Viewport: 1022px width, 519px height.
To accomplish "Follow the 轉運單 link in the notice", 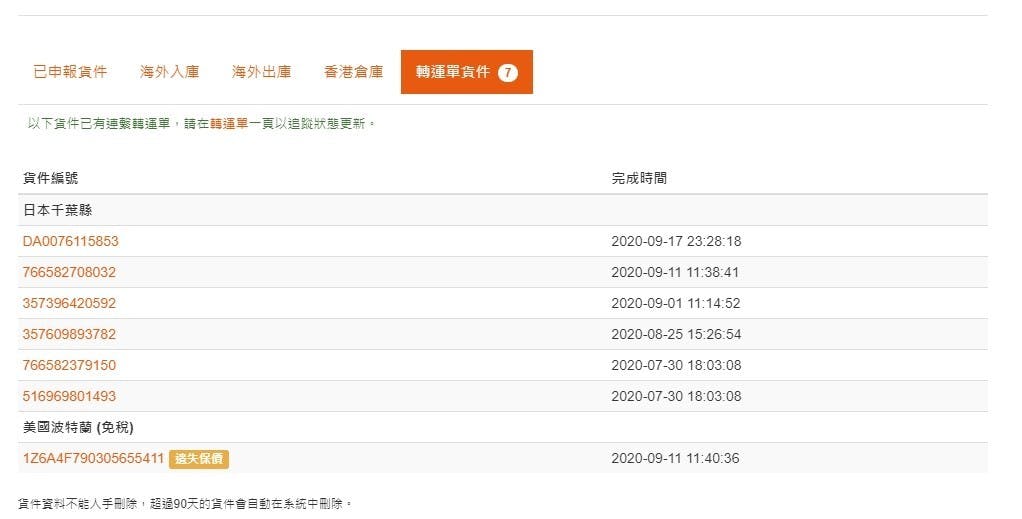I will point(229,123).
